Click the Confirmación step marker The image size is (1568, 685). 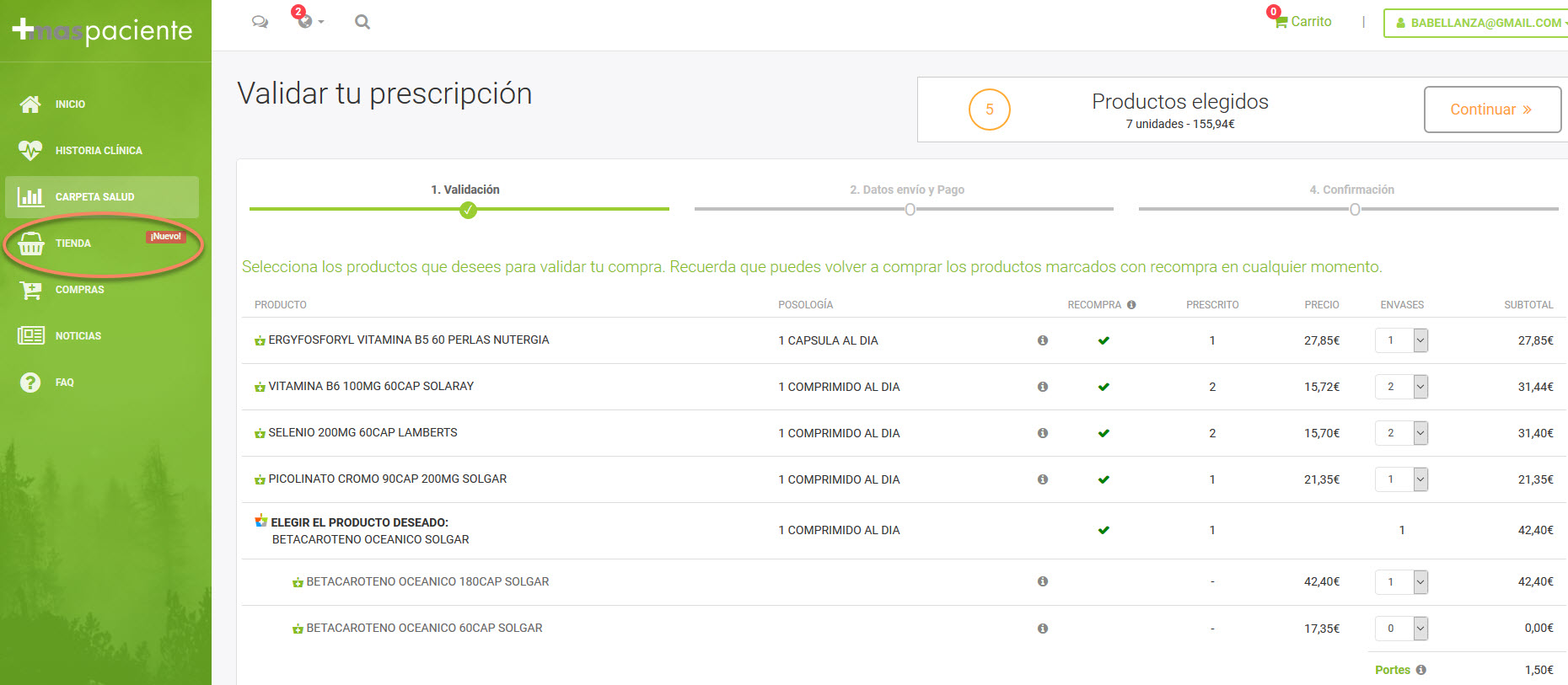pos(1355,210)
